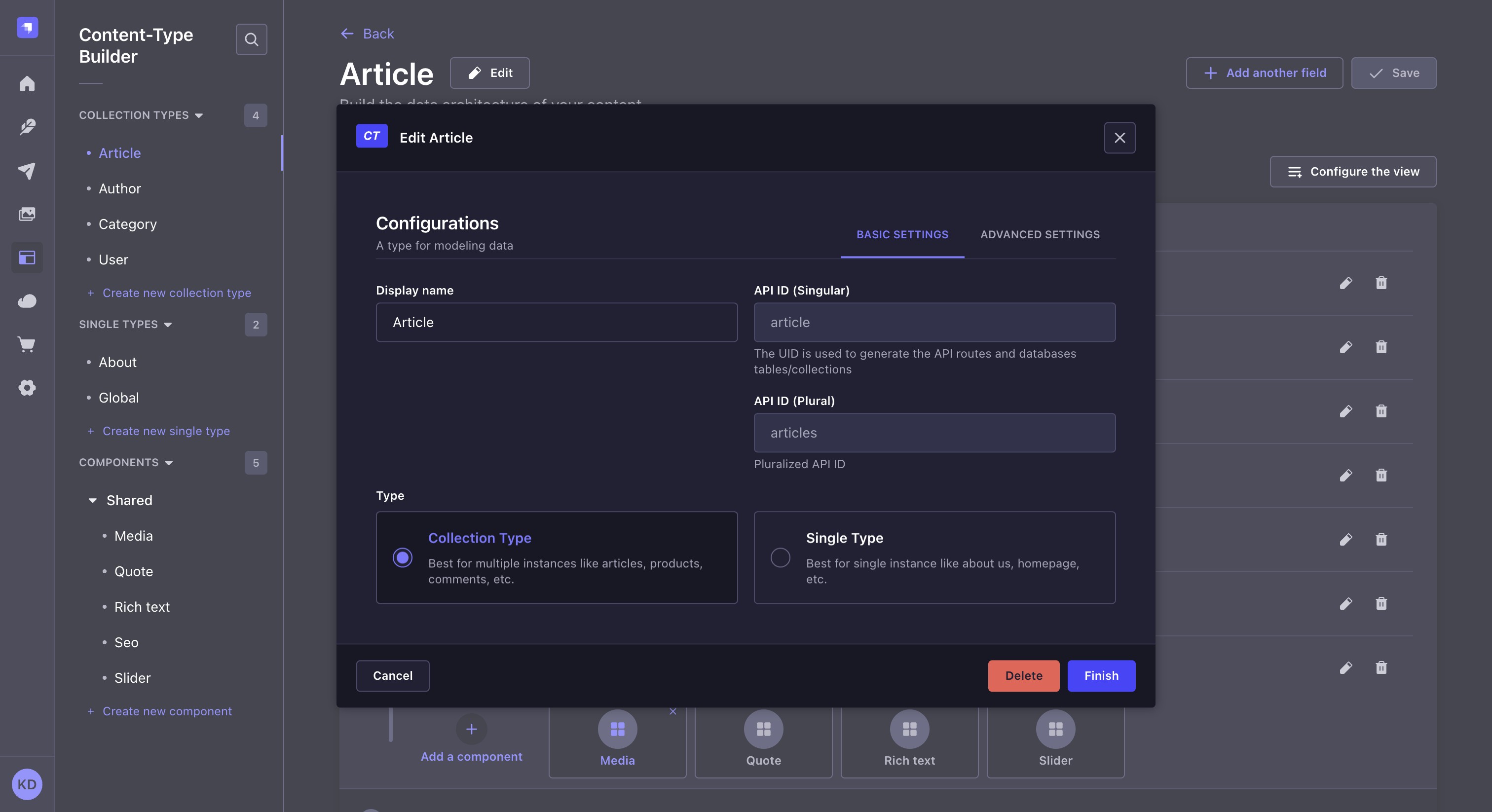This screenshot has height=812, width=1492.
Task: Click Create new component link
Action: tap(159, 711)
